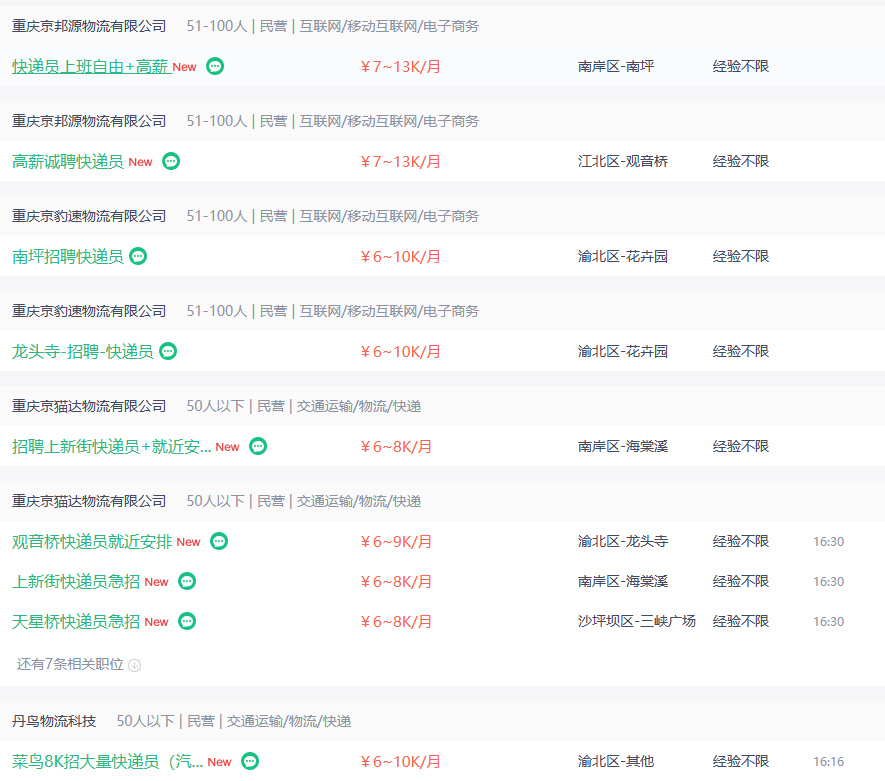Click the down arrow after 还有7条相关职位
Image resolution: width=885 pixels, height=781 pixels.
click(134, 665)
